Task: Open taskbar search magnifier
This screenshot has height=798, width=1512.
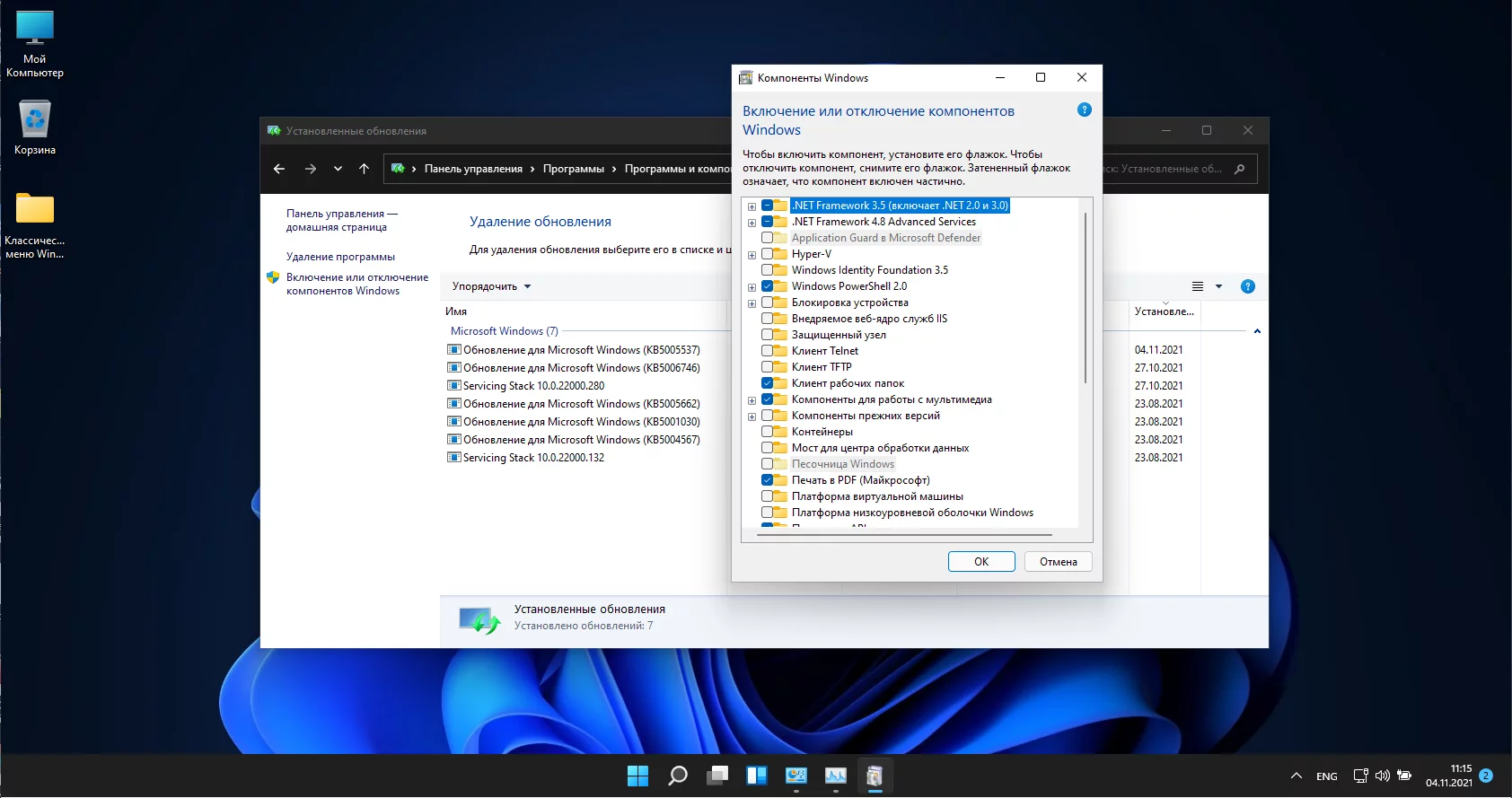Action: coord(678,776)
